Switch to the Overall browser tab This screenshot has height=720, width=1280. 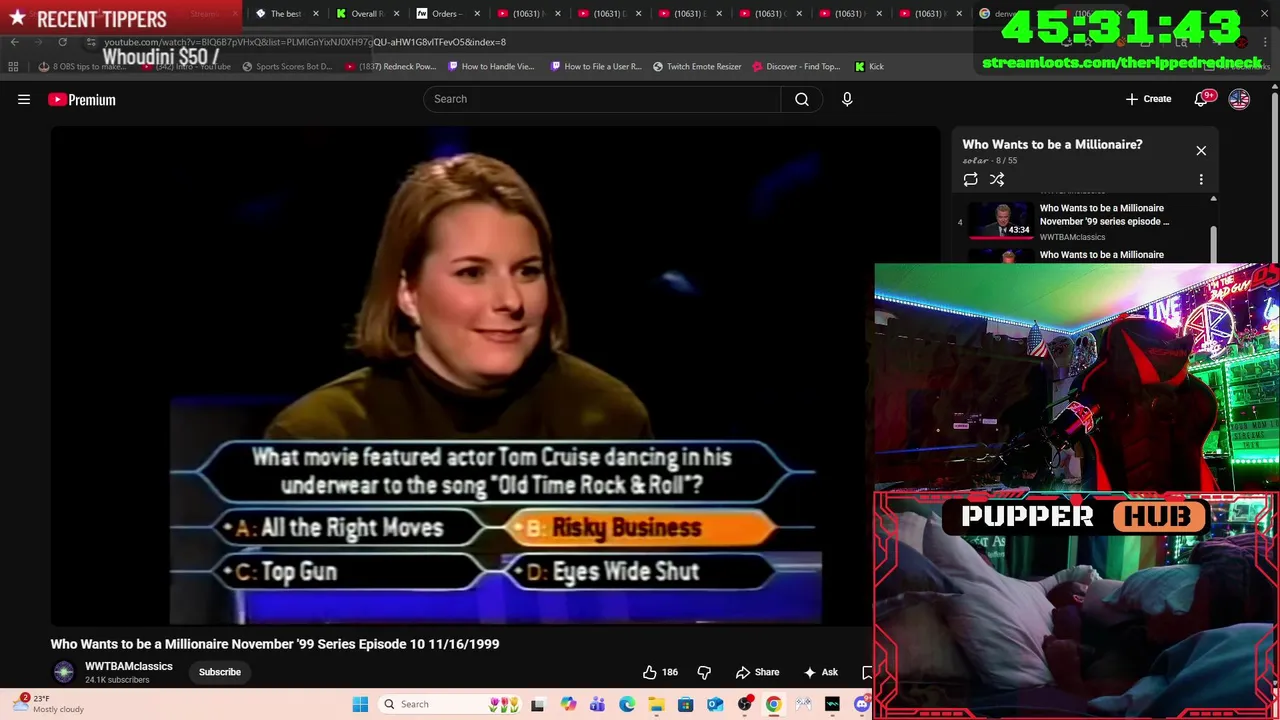click(x=366, y=13)
